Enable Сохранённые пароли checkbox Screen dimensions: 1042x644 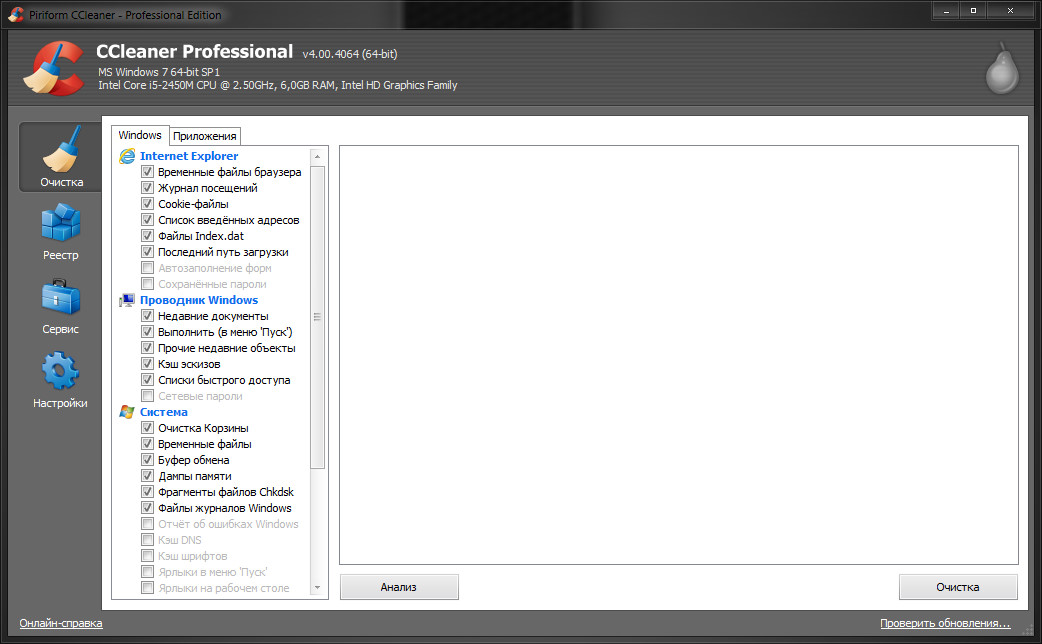[x=148, y=284]
